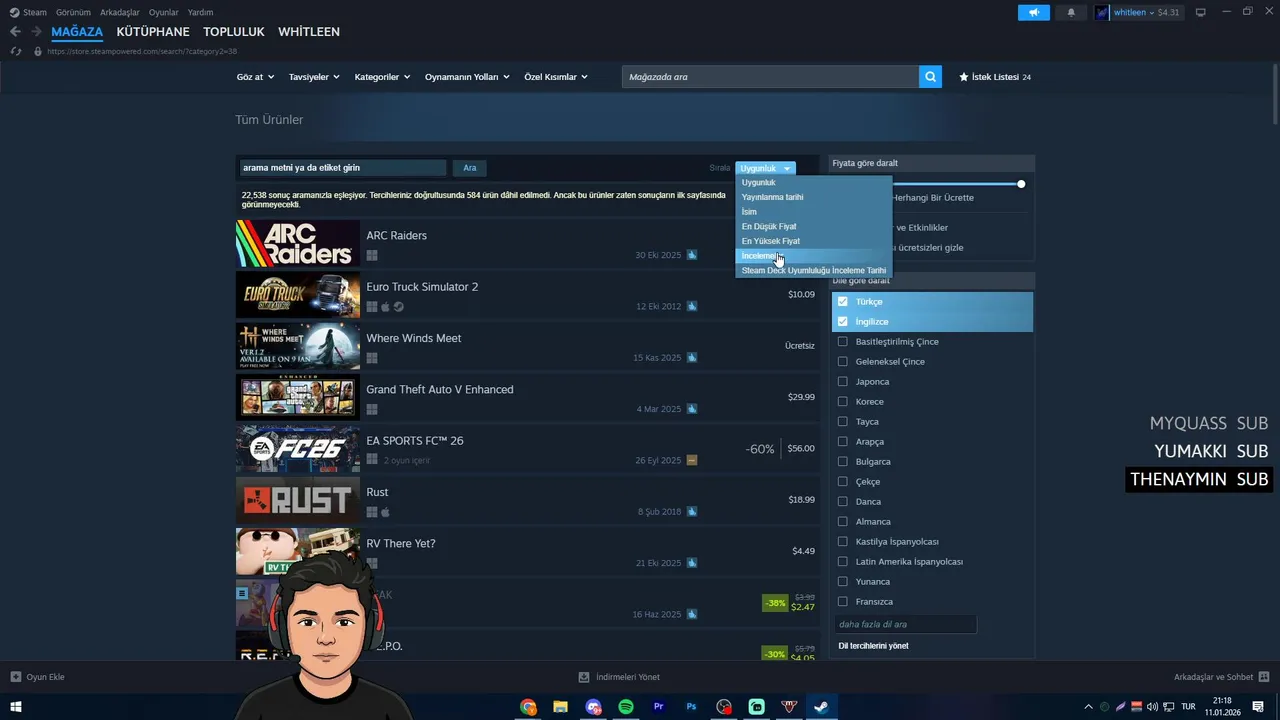This screenshot has height=720, width=1280.
Task: Click the Apple platform icon under Rust
Action: point(385,512)
